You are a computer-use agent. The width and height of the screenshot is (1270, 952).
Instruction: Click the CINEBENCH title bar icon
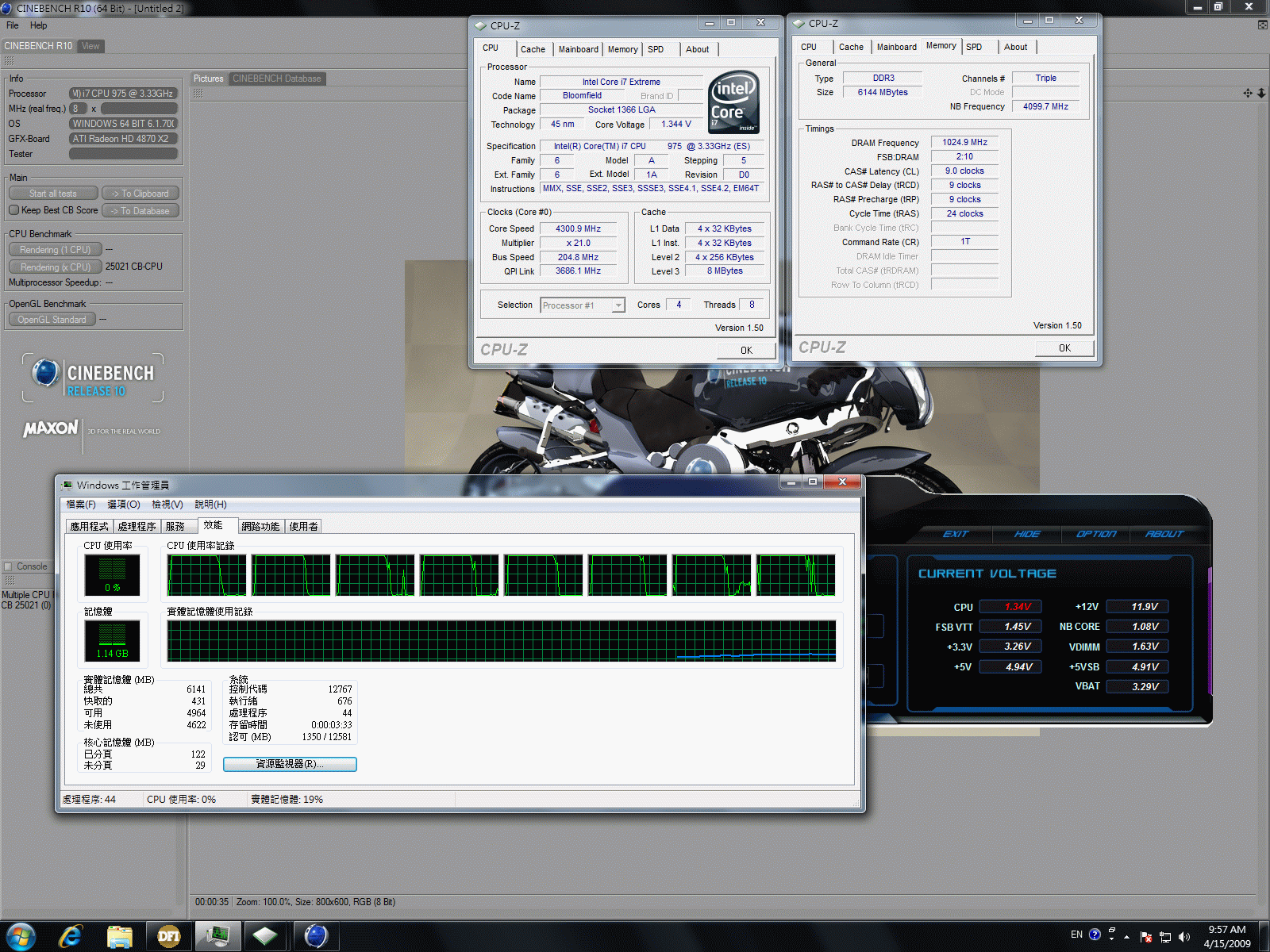(x=6, y=8)
